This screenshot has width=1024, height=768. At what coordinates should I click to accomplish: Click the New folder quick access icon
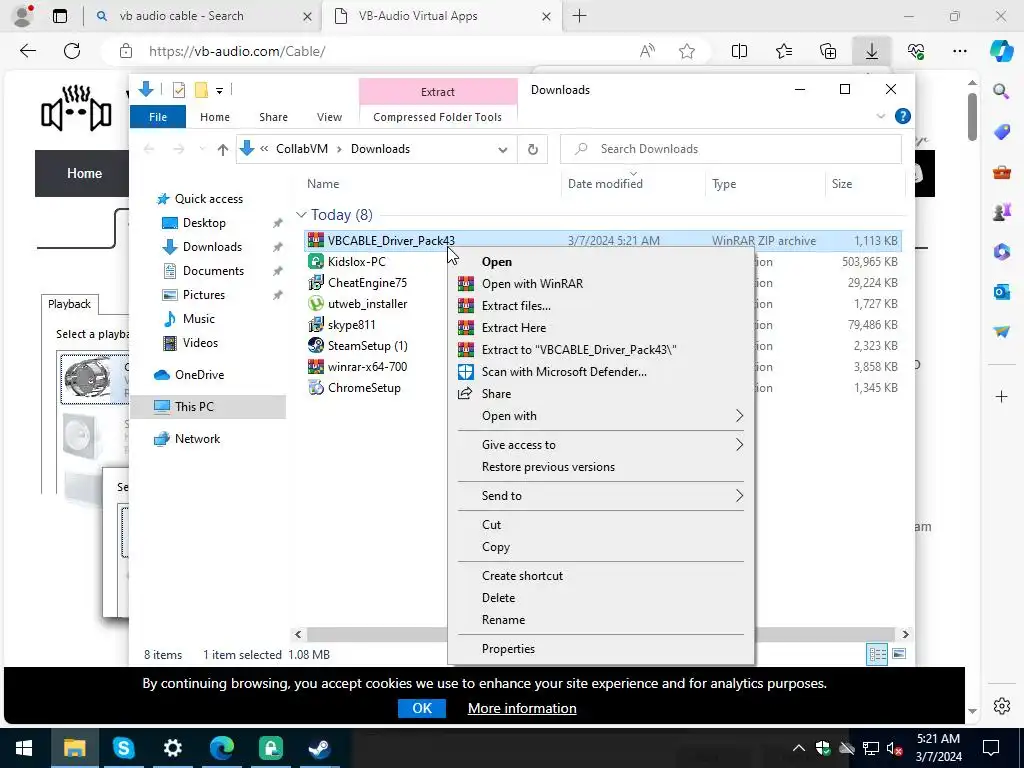coord(201,90)
